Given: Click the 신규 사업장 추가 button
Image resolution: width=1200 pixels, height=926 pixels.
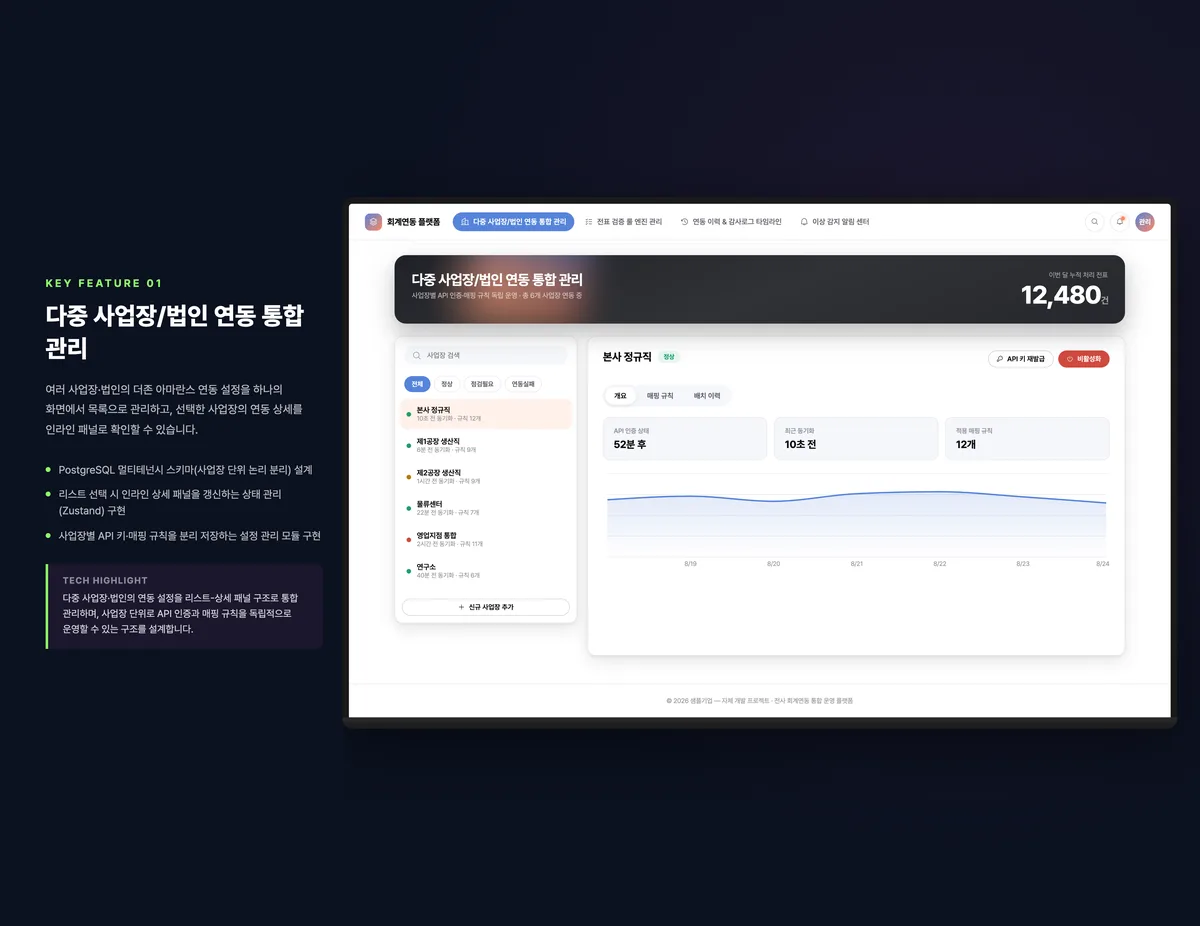Looking at the screenshot, I should [486, 607].
